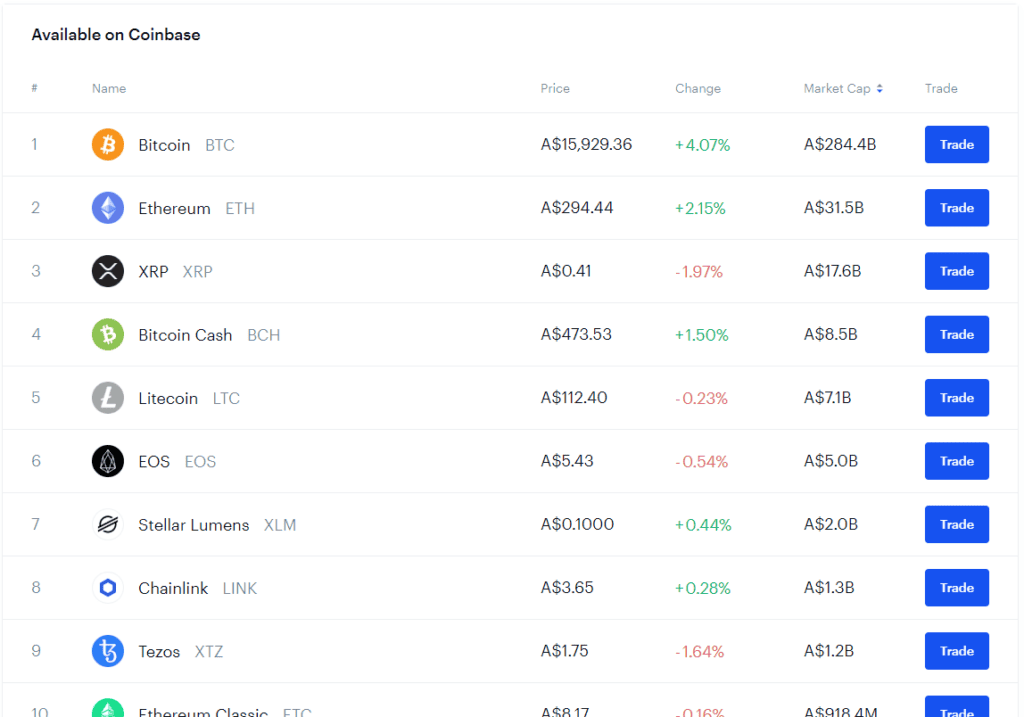The width and height of the screenshot is (1024, 717).
Task: Open Tezos asset name
Action: [159, 652]
